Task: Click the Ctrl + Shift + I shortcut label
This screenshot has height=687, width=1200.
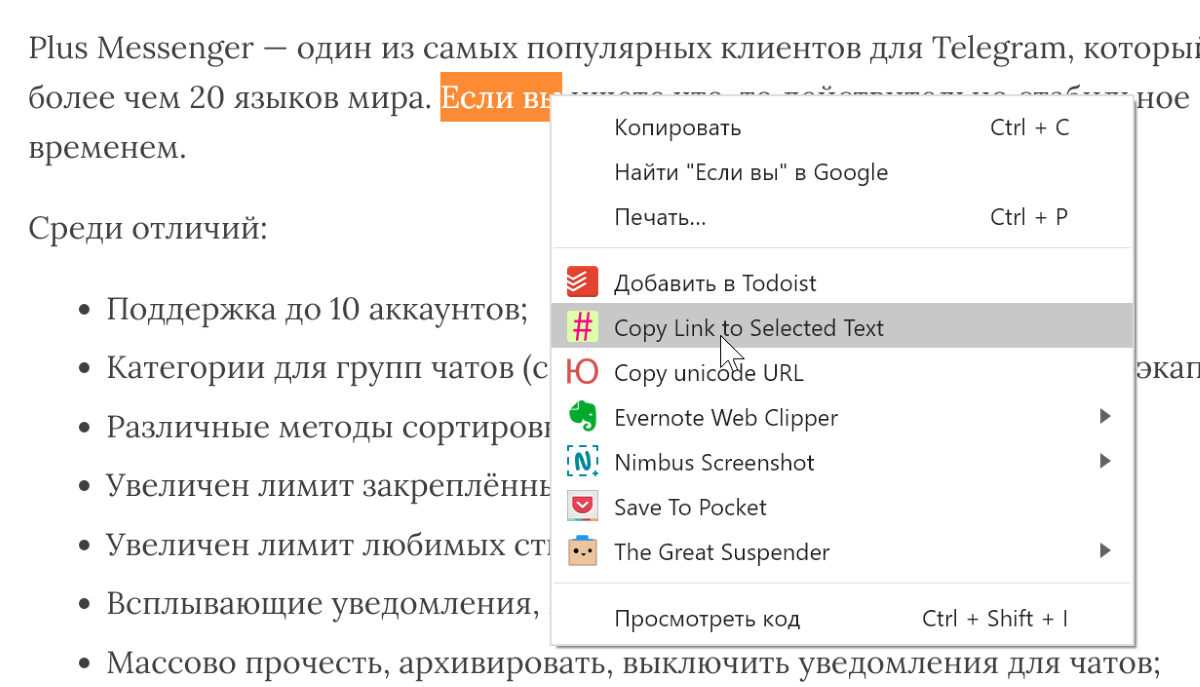Action: pos(995,619)
